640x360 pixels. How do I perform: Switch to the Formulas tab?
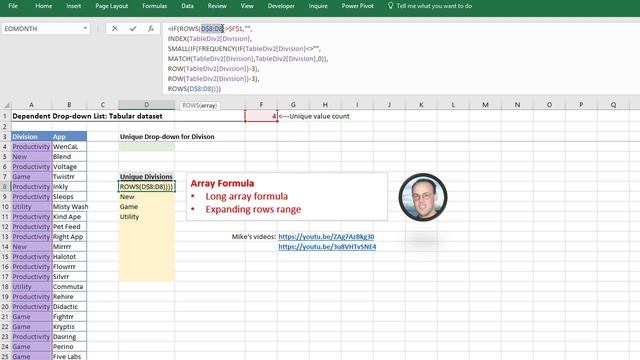click(x=154, y=6)
